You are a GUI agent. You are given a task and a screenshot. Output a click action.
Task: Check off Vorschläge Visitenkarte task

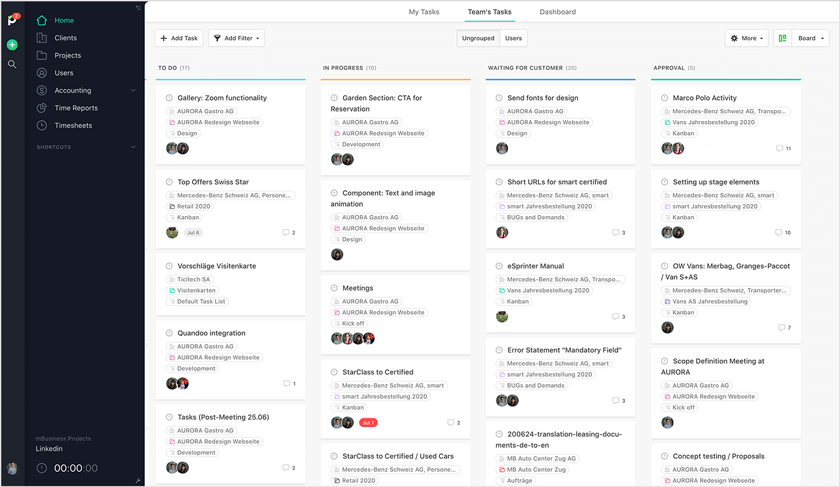click(x=169, y=266)
